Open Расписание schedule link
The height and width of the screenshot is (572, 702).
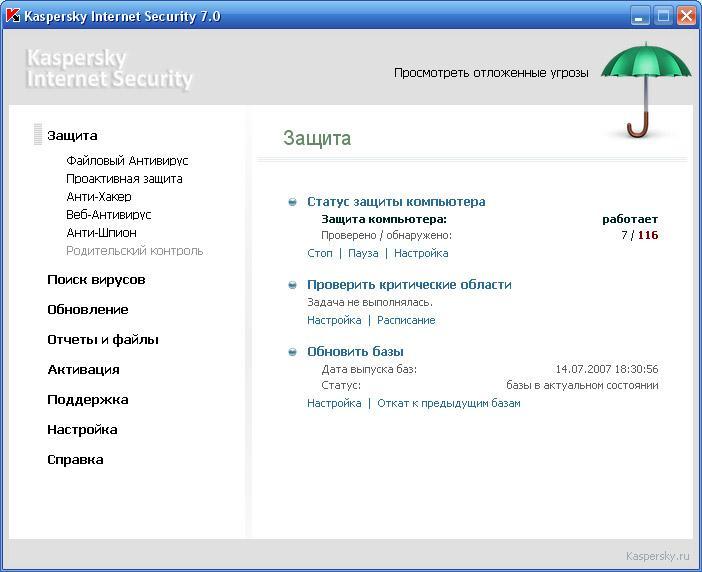click(406, 320)
